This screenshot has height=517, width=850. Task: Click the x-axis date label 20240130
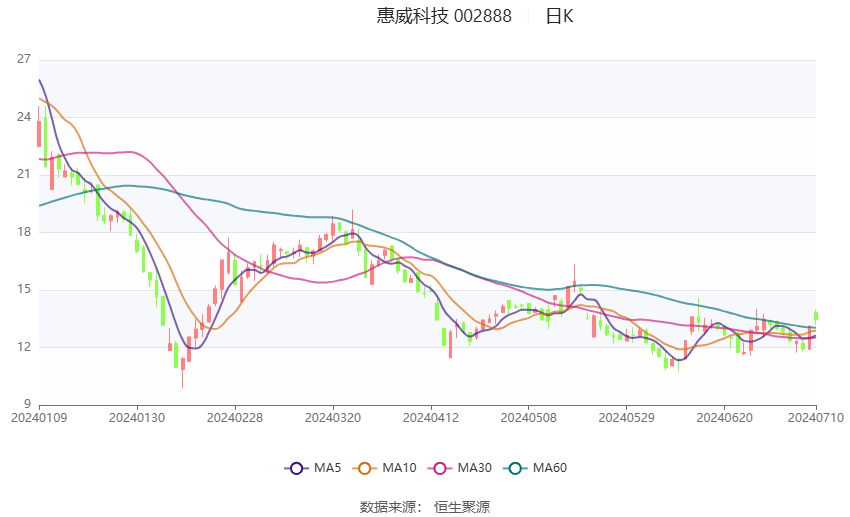tap(137, 418)
